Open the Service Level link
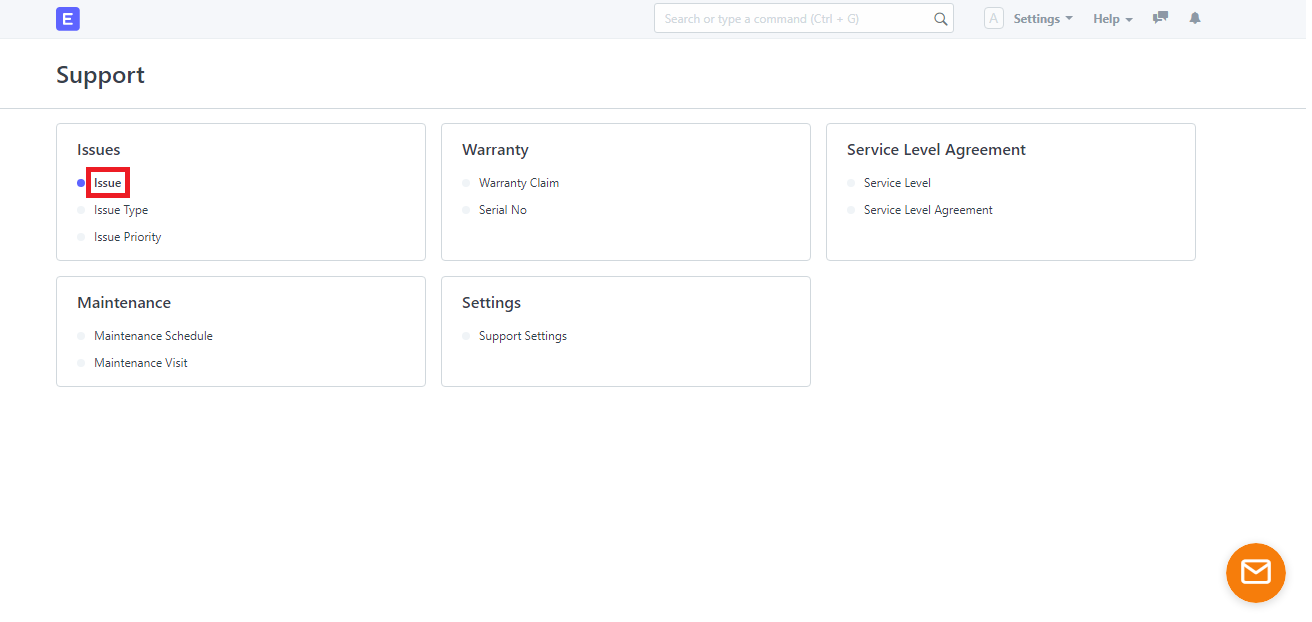 [x=897, y=183]
